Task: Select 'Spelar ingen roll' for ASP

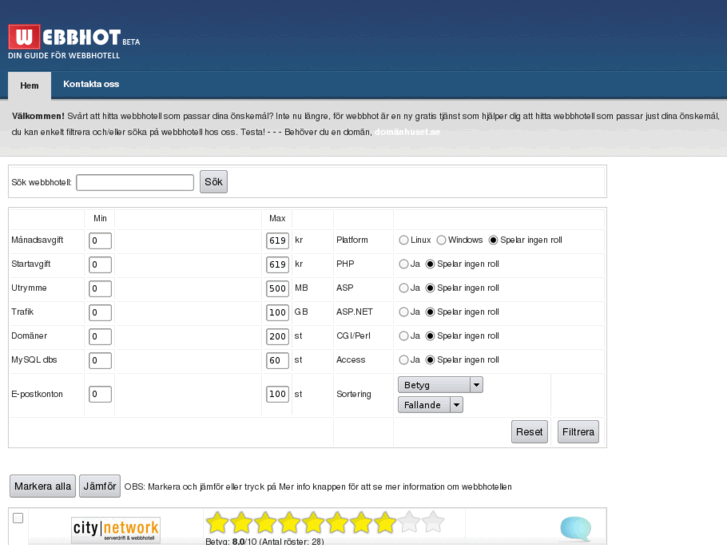Action: [x=430, y=288]
